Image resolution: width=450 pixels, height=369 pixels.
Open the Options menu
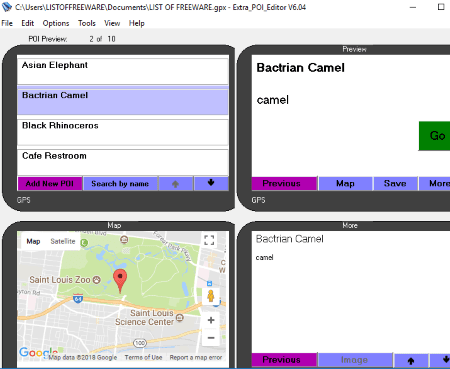coord(56,23)
